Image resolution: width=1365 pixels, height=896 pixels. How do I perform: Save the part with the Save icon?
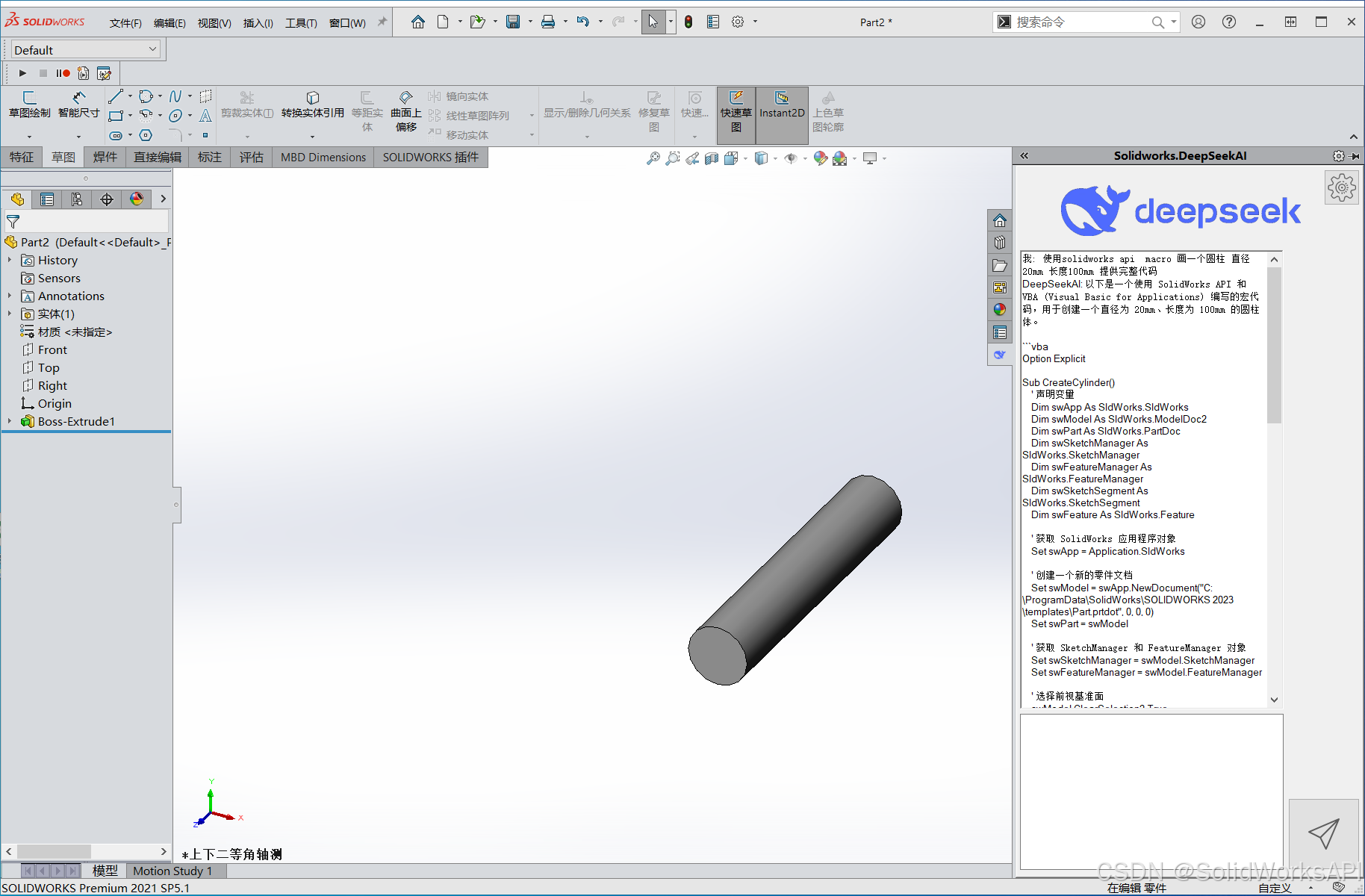click(513, 22)
